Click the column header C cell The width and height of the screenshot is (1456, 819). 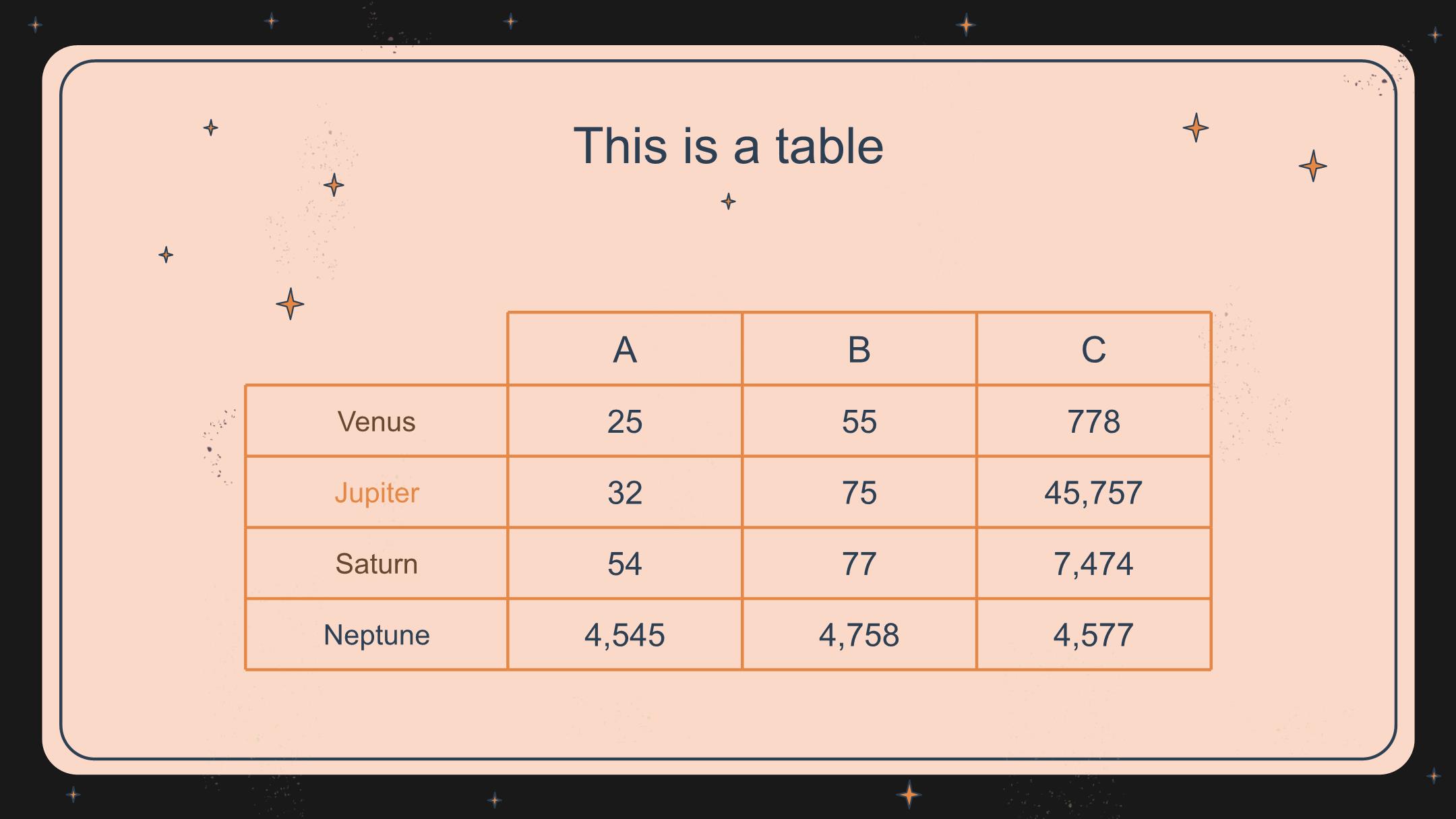pos(1093,349)
